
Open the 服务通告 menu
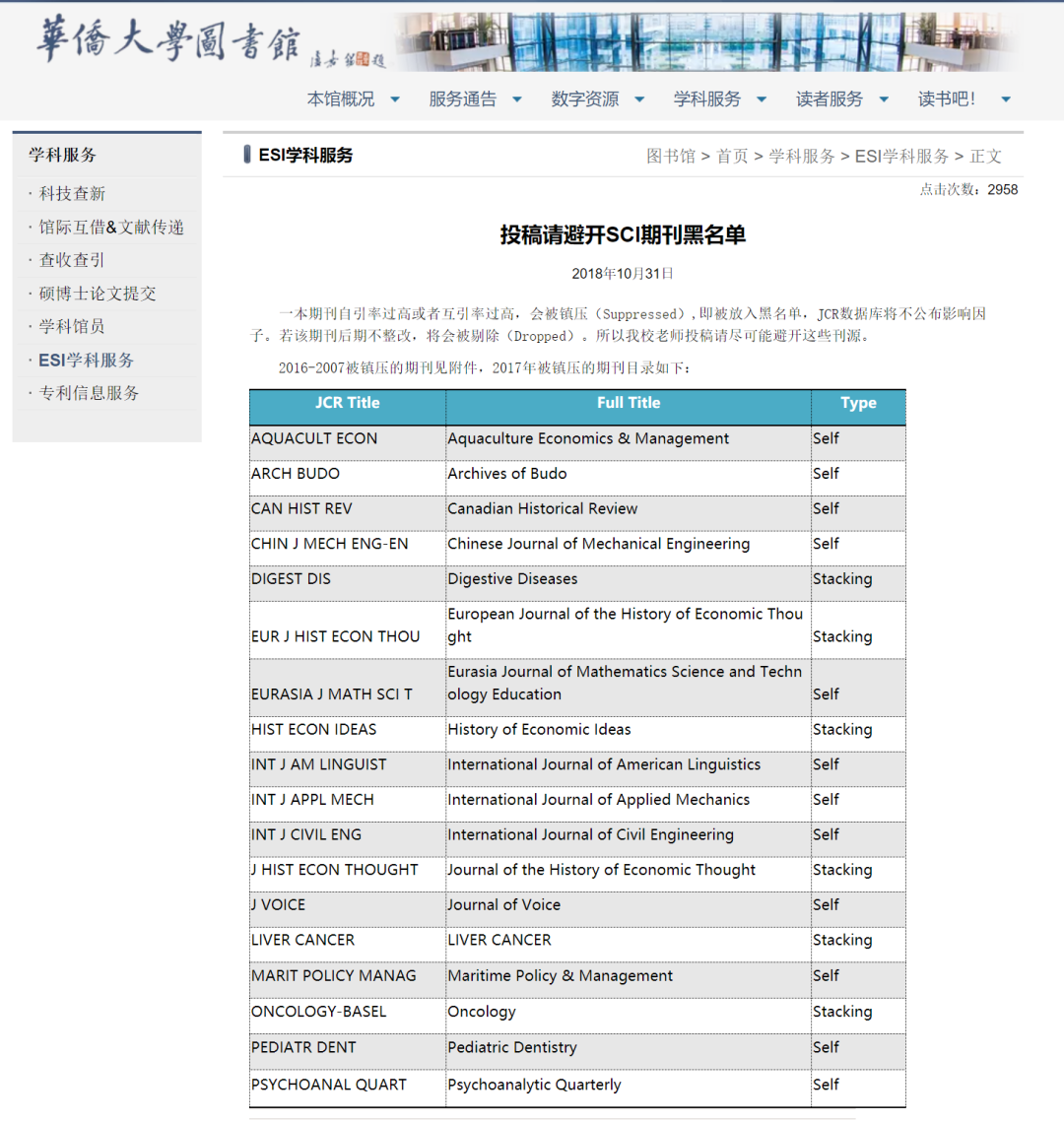[x=463, y=99]
